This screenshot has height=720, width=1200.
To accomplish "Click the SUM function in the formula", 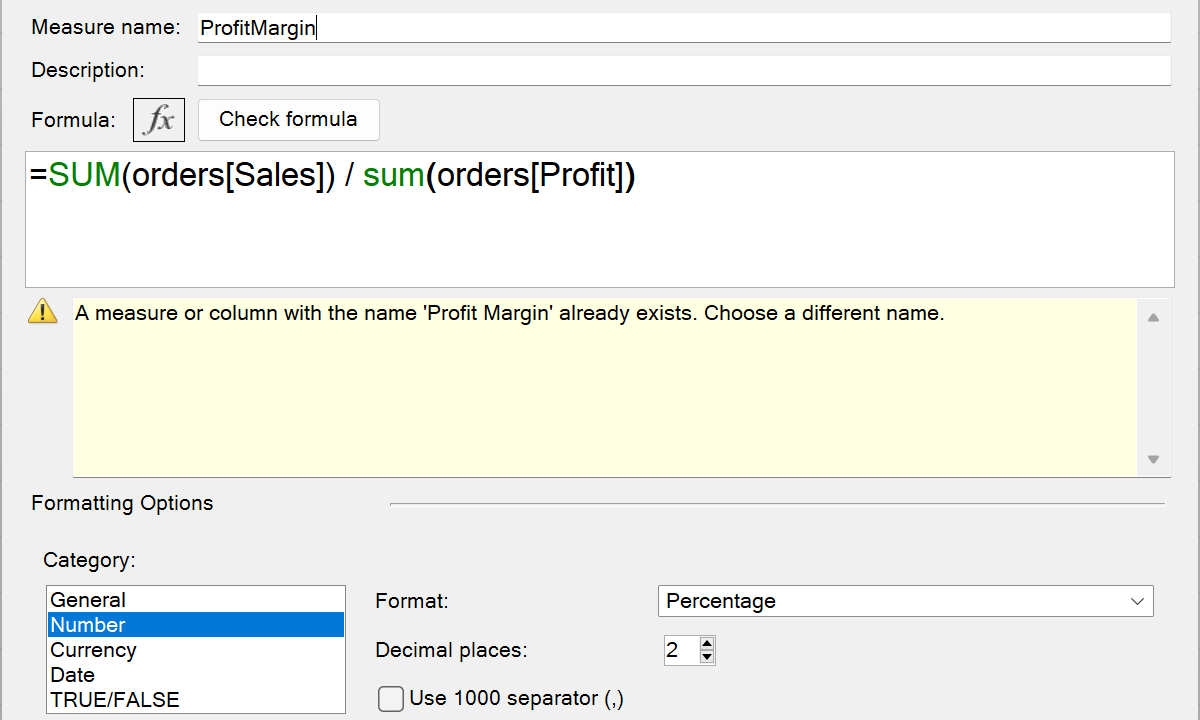I will 84,176.
